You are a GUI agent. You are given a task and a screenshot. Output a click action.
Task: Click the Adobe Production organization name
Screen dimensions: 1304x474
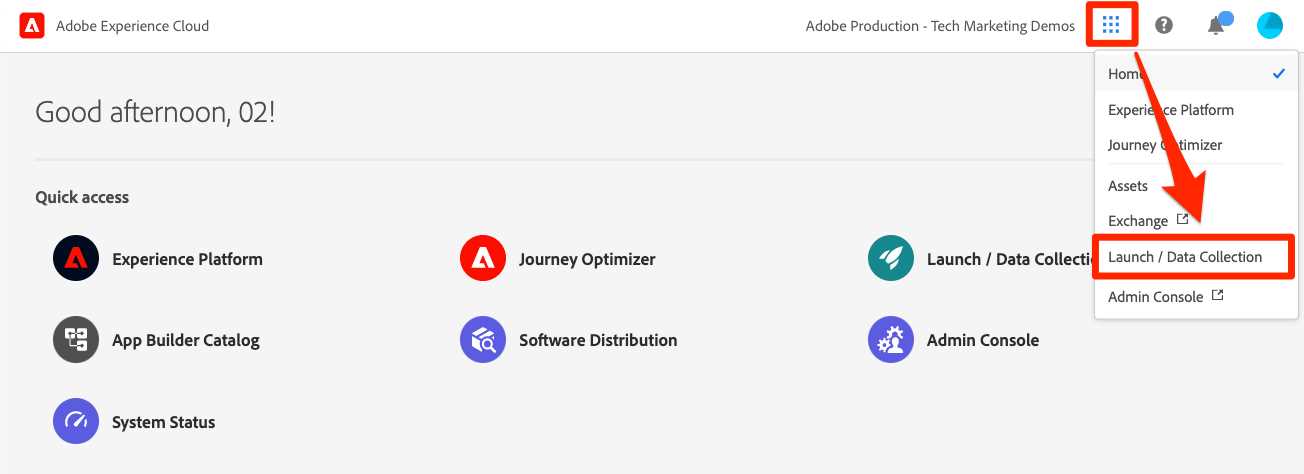tap(940, 26)
